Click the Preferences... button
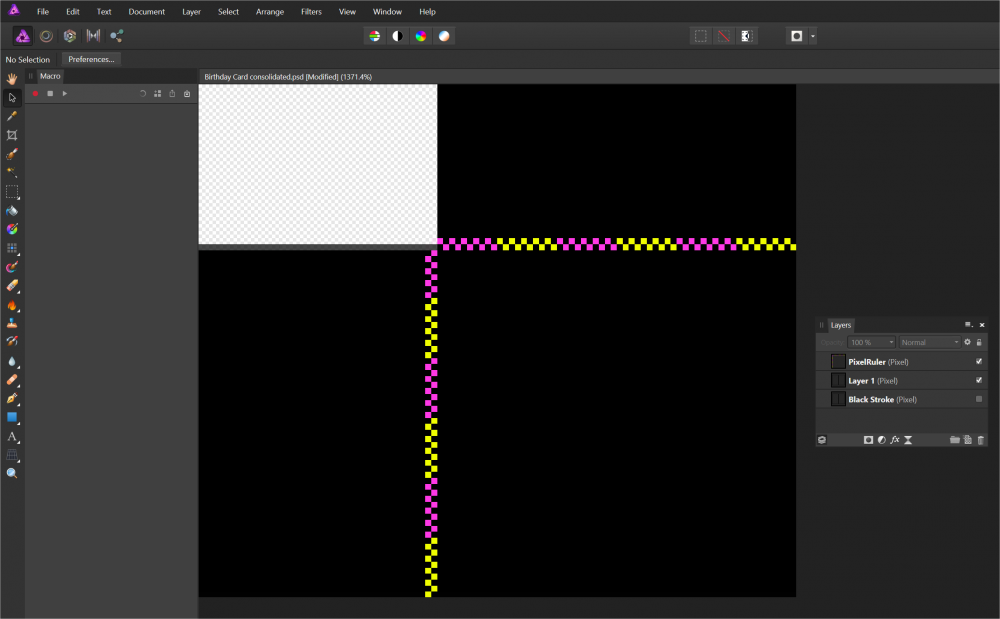This screenshot has height=619, width=1000. 91,59
